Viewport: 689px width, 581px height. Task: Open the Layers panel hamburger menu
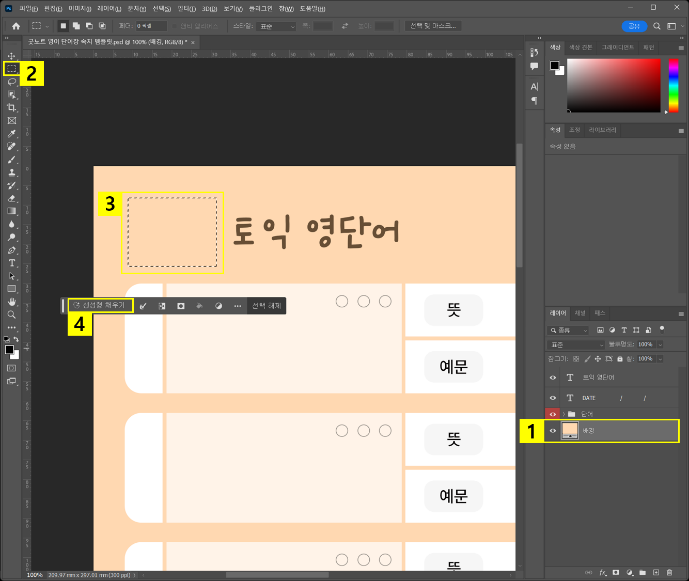pos(681,314)
